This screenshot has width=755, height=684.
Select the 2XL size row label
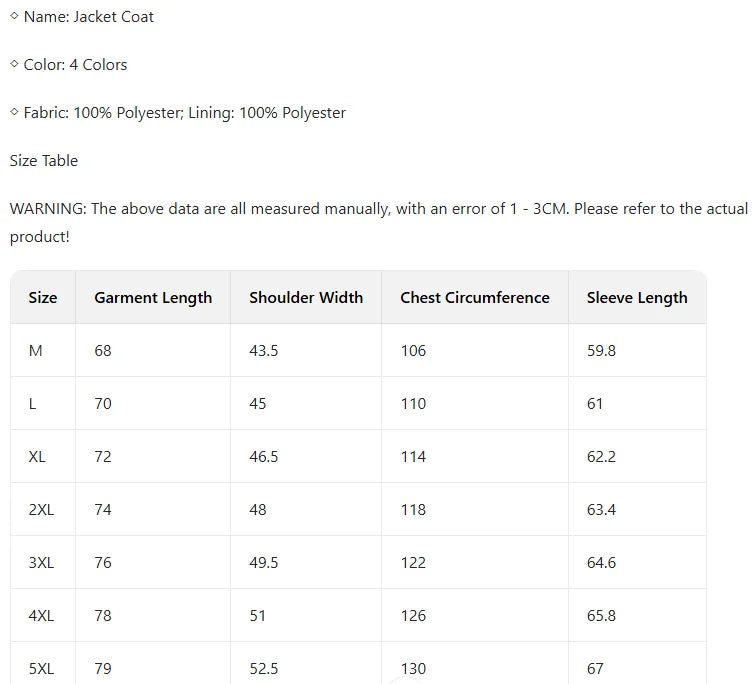[x=42, y=509]
